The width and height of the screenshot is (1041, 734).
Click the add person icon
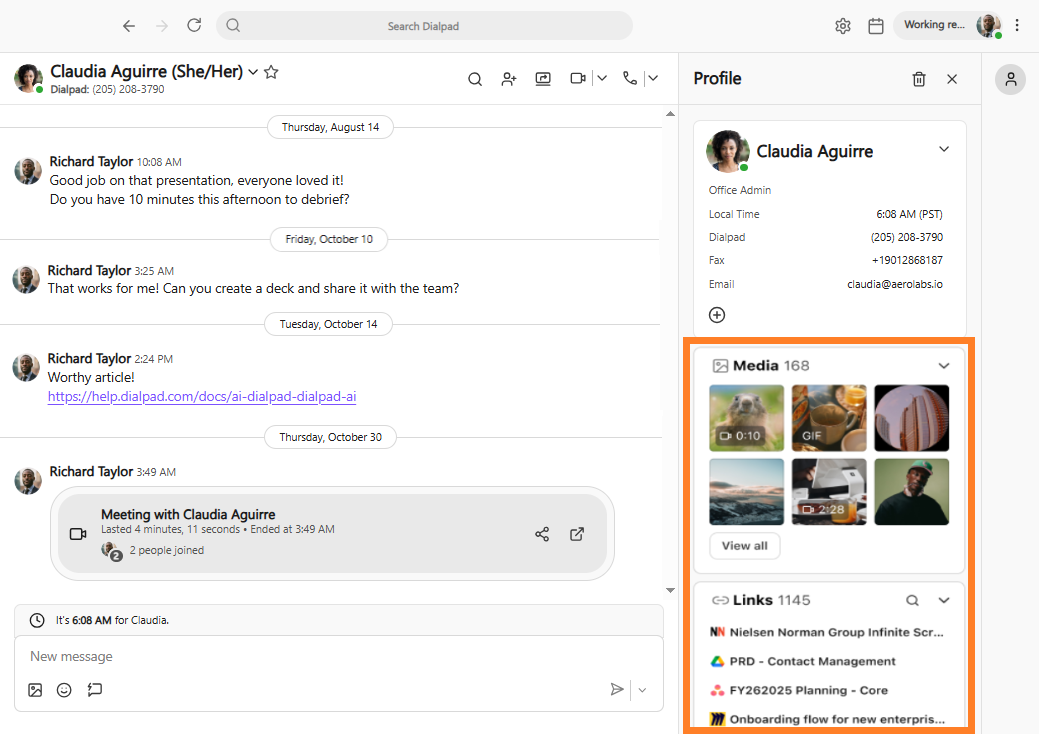[509, 79]
